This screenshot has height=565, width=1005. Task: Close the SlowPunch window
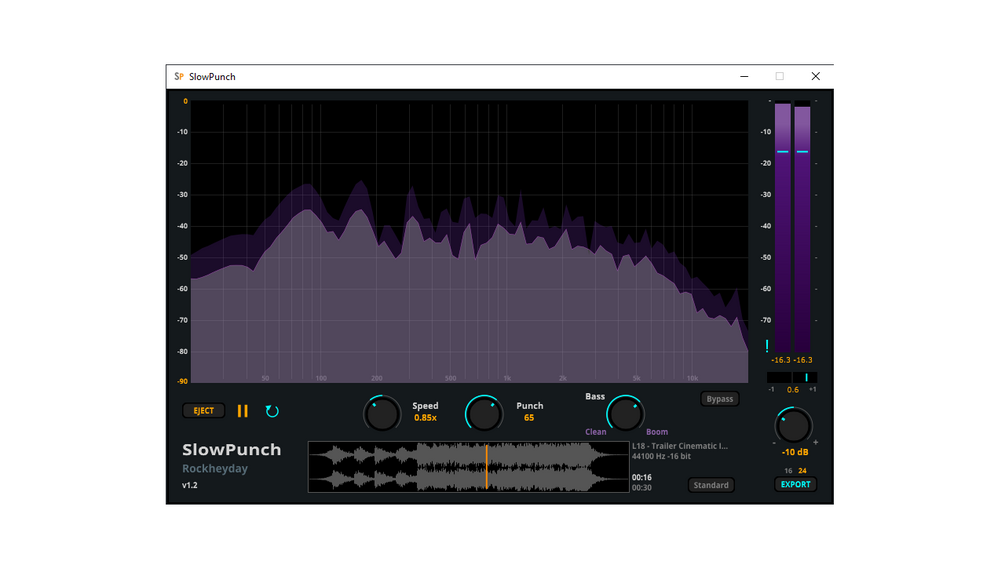pyautogui.click(x=815, y=76)
